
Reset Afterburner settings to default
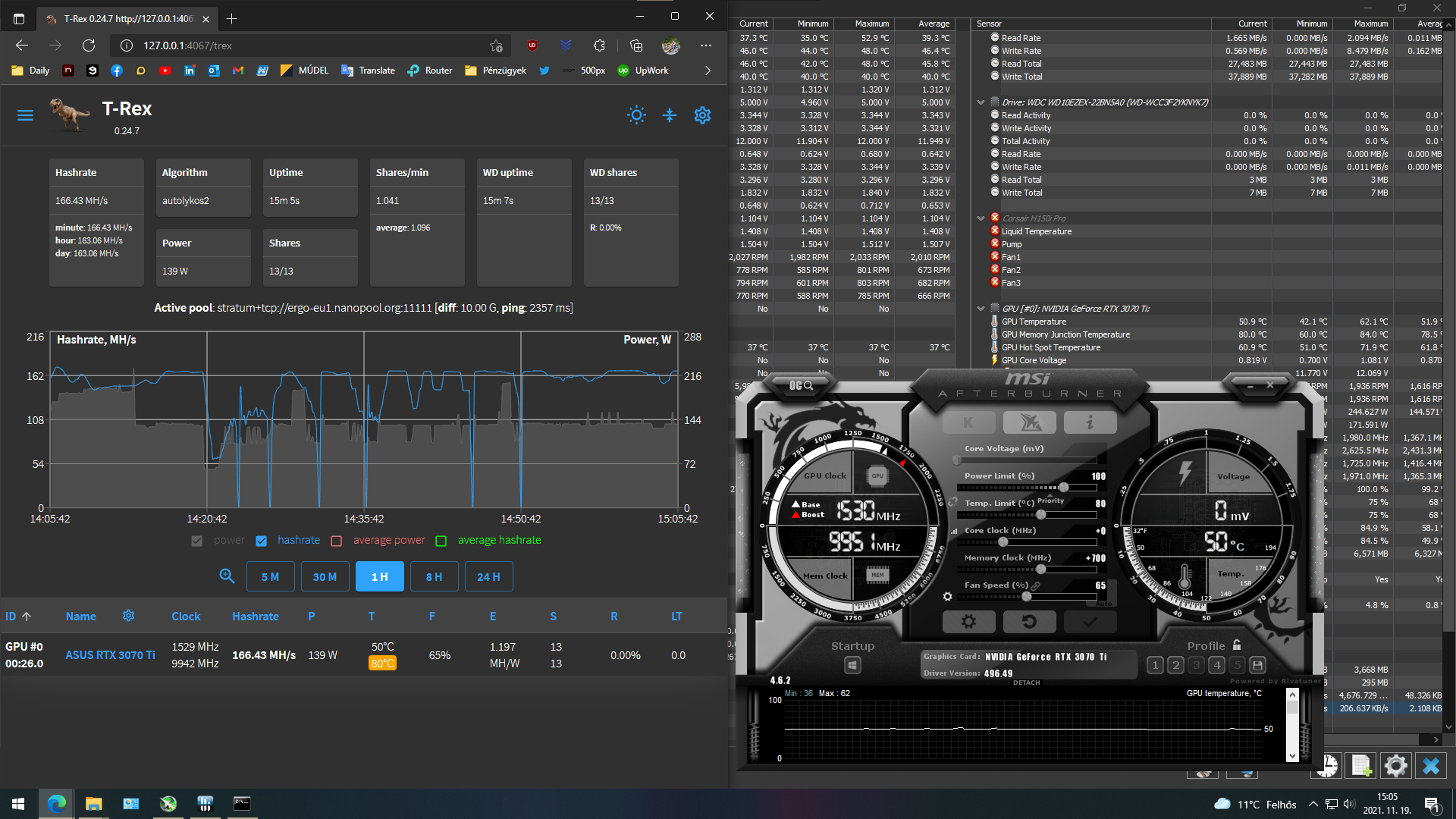pyautogui.click(x=1029, y=622)
